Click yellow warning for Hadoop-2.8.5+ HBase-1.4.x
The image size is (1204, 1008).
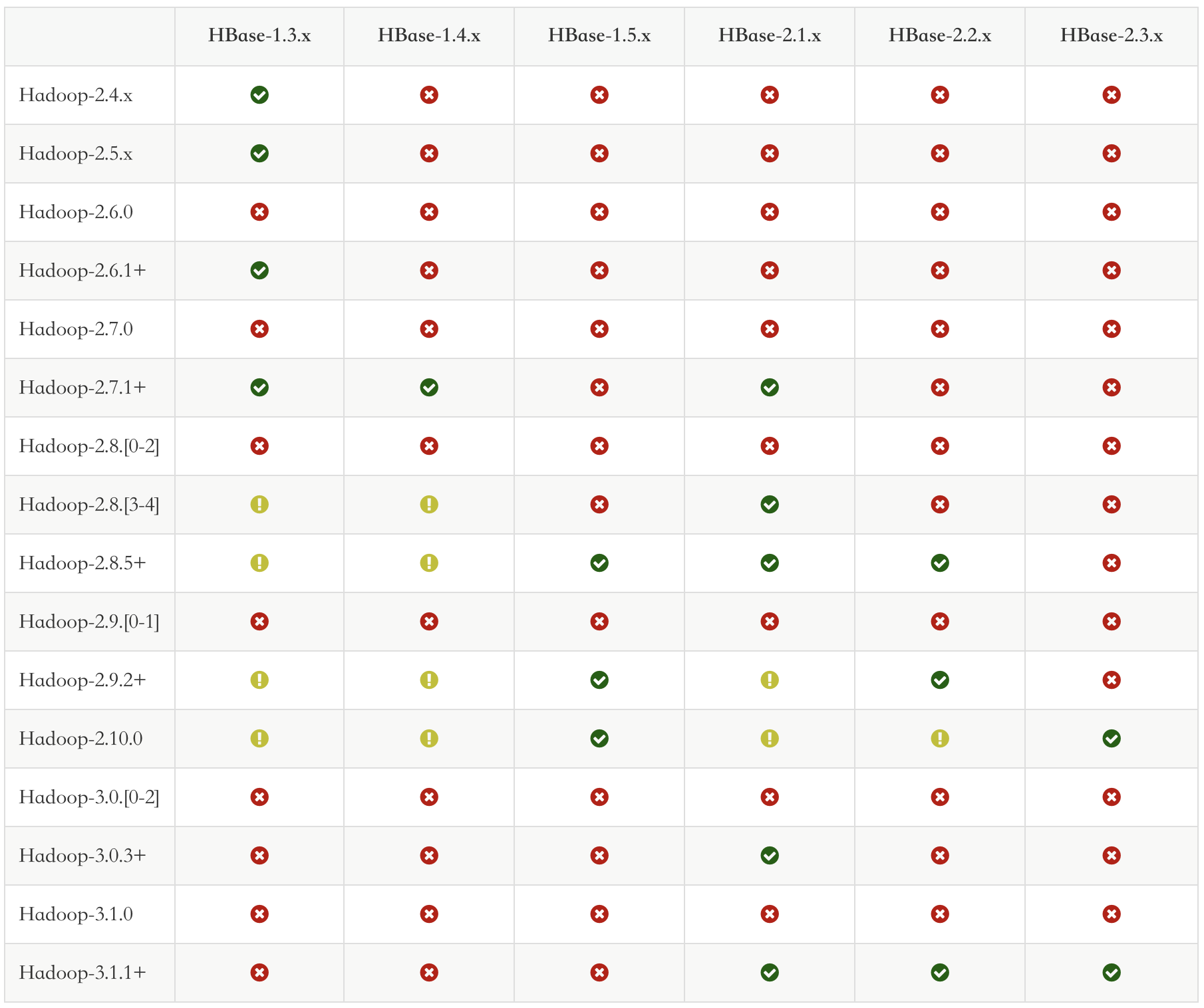[429, 563]
